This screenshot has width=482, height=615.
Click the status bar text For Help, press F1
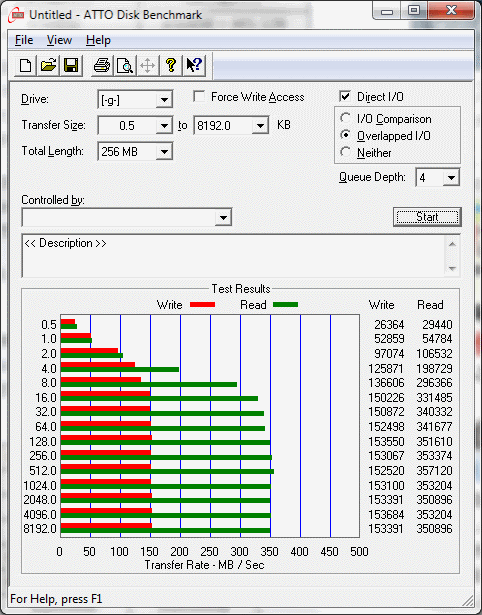[x=56, y=599]
